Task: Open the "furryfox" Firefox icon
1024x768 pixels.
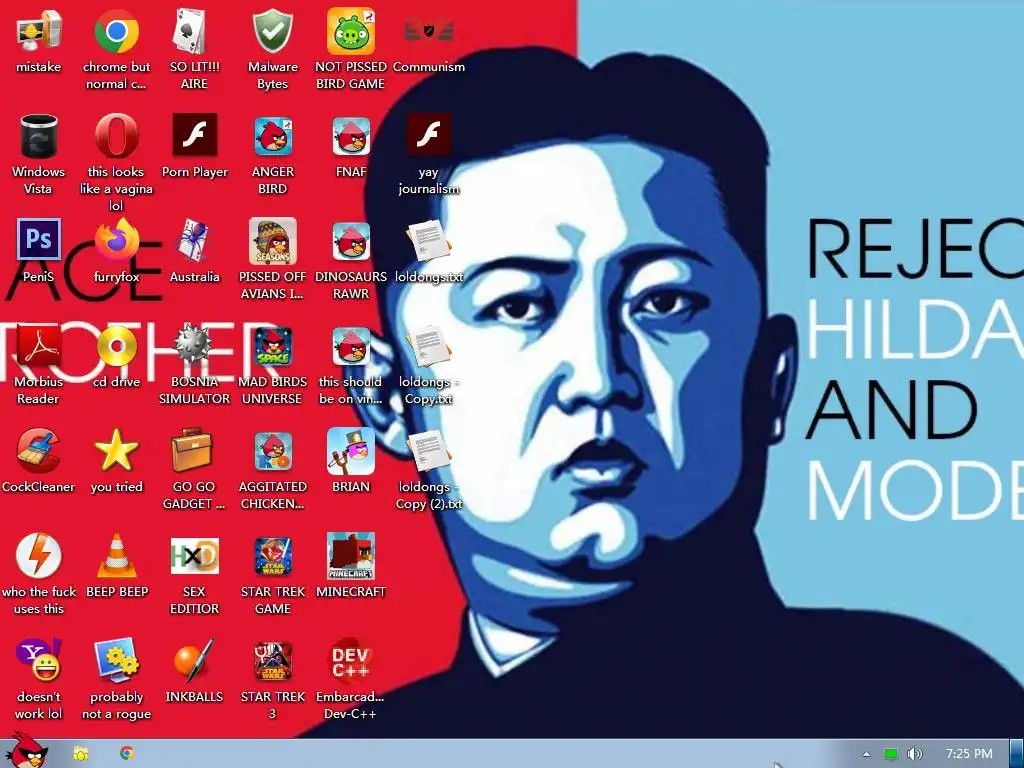Action: pos(116,240)
